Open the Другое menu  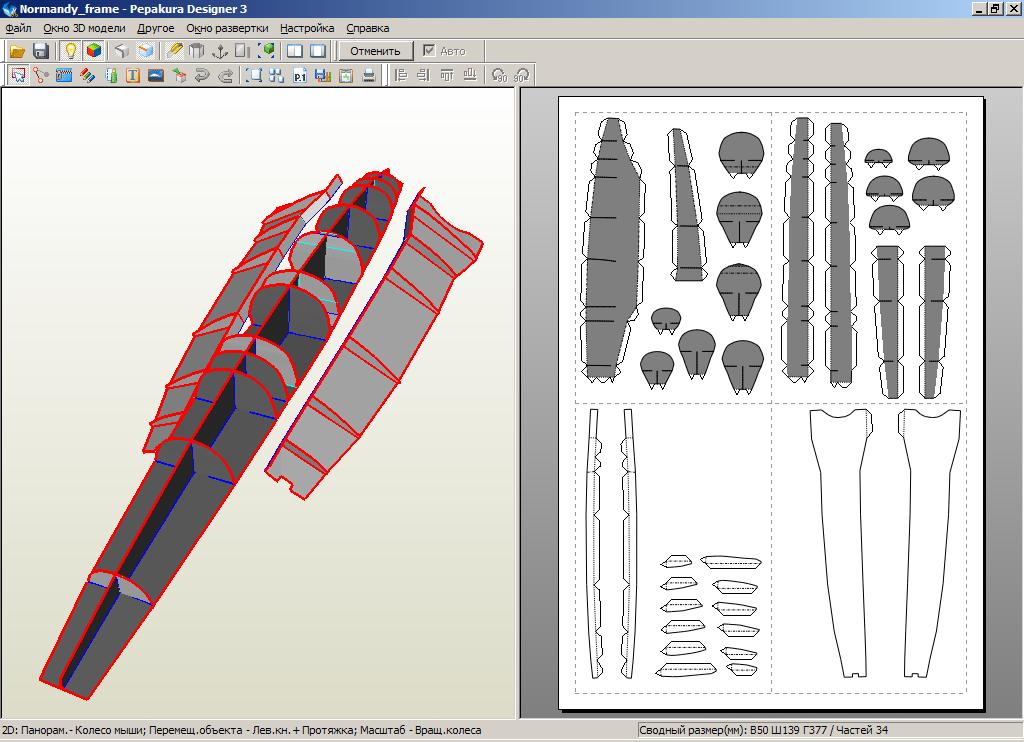click(155, 28)
